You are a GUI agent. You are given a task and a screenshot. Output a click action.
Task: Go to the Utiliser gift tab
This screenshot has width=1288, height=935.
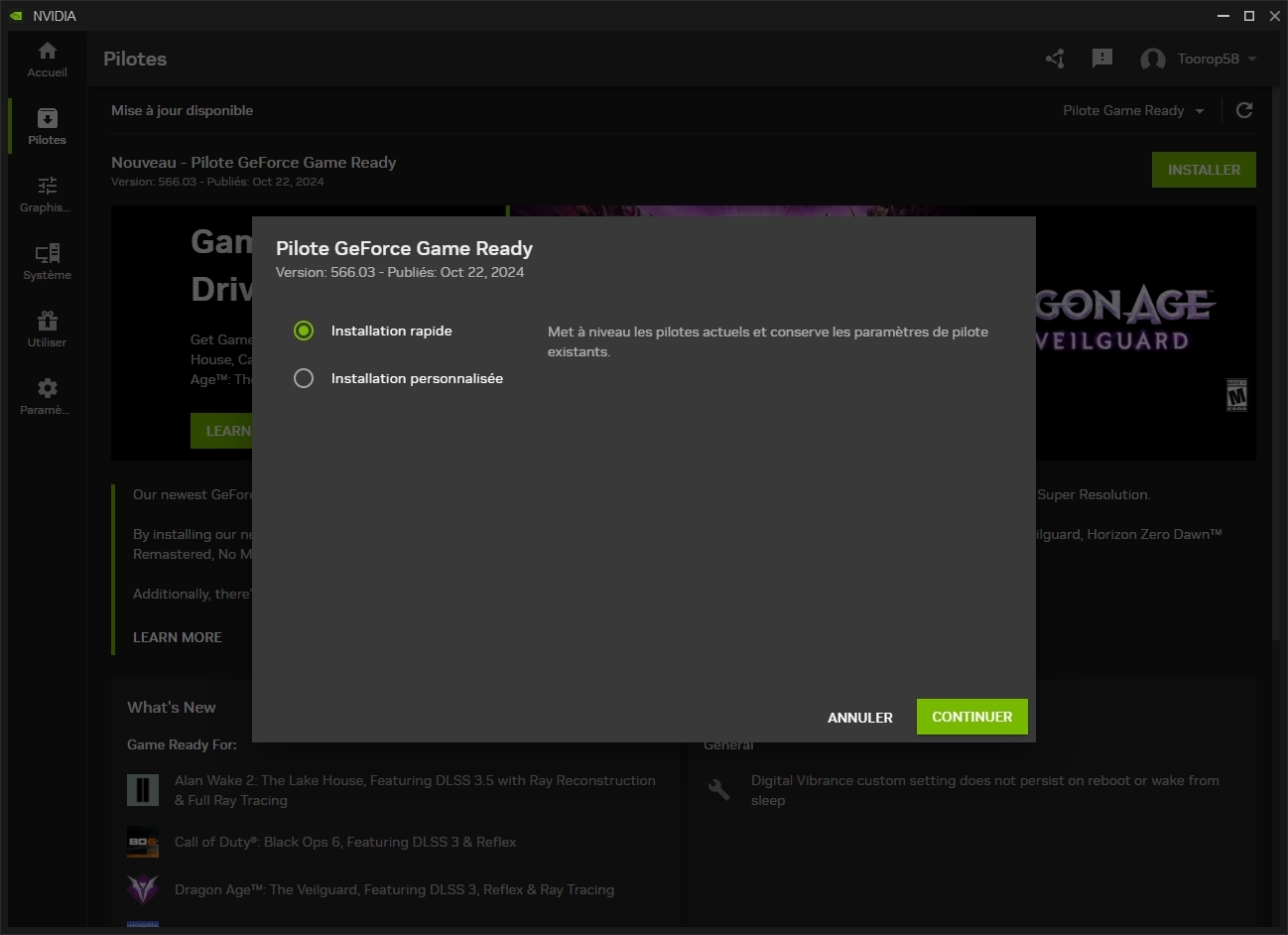(x=47, y=330)
